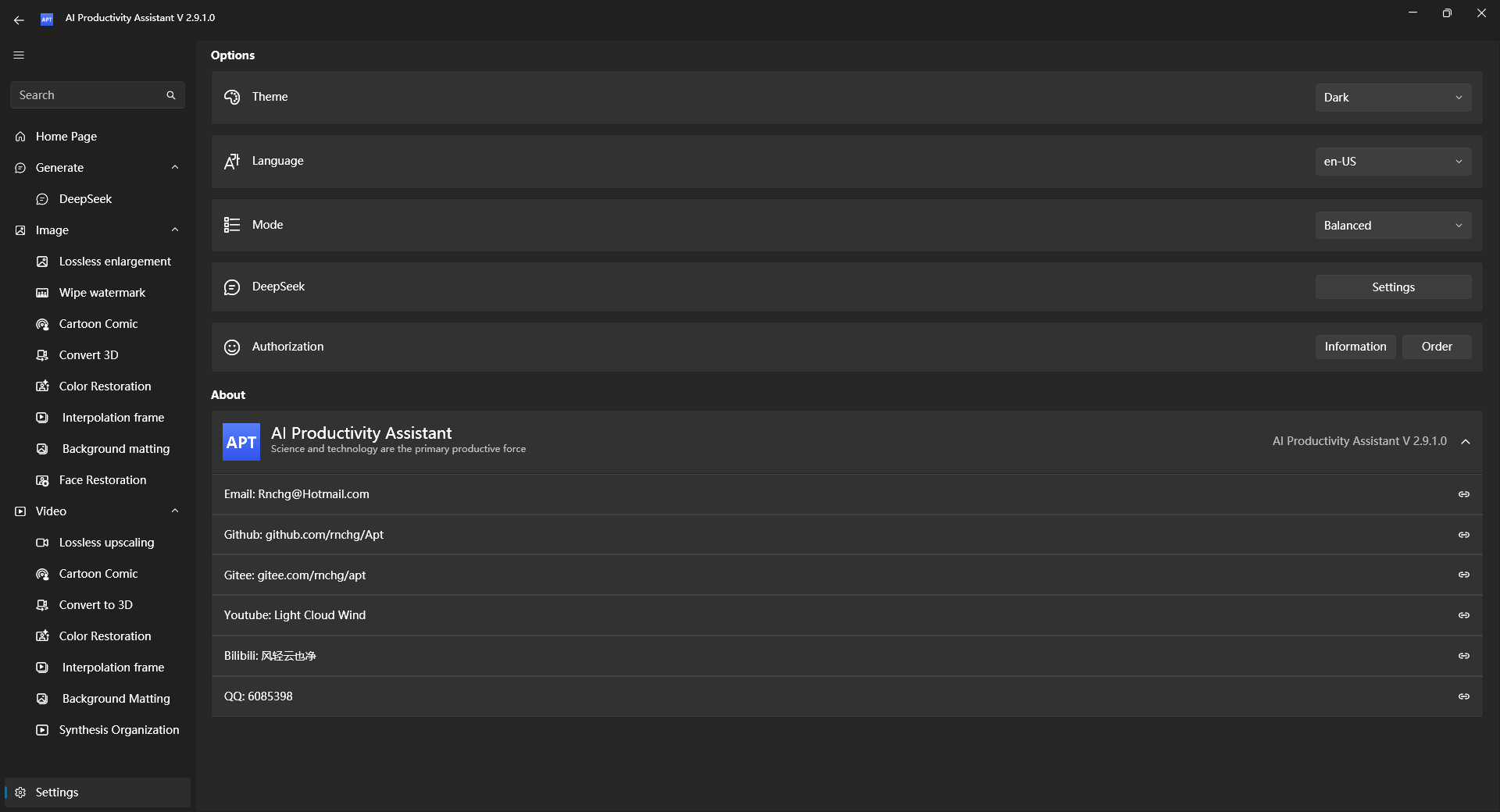Click the DeepSeek Settings button
Image resolution: width=1500 pixels, height=812 pixels.
pos(1393,287)
